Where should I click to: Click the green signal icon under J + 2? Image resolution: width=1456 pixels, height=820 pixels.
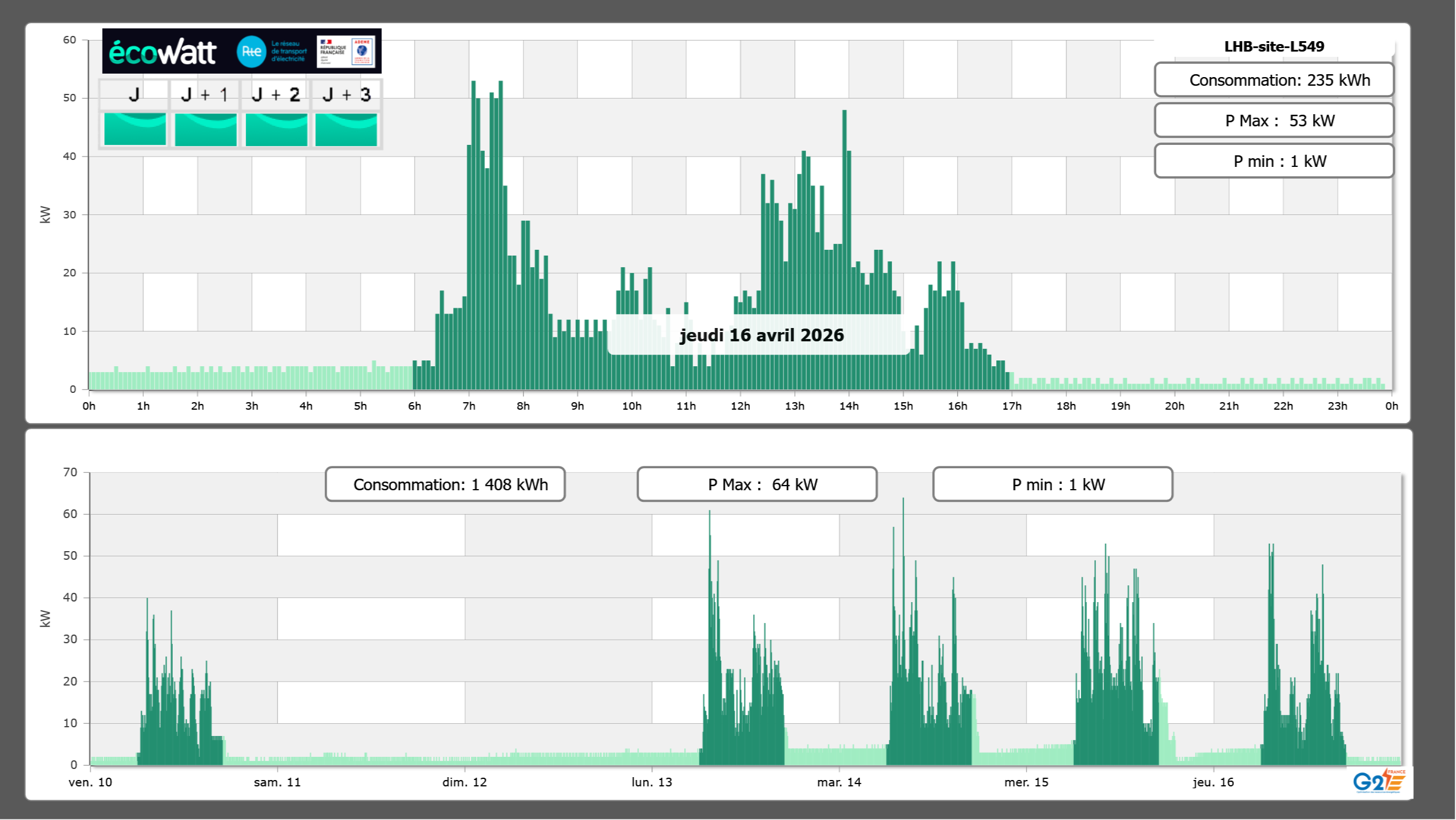[276, 129]
